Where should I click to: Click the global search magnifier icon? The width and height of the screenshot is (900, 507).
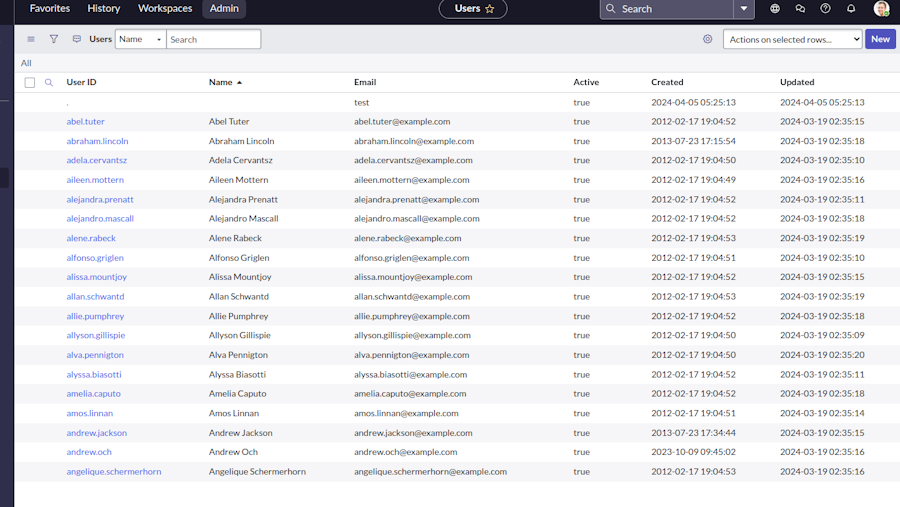[x=611, y=9]
